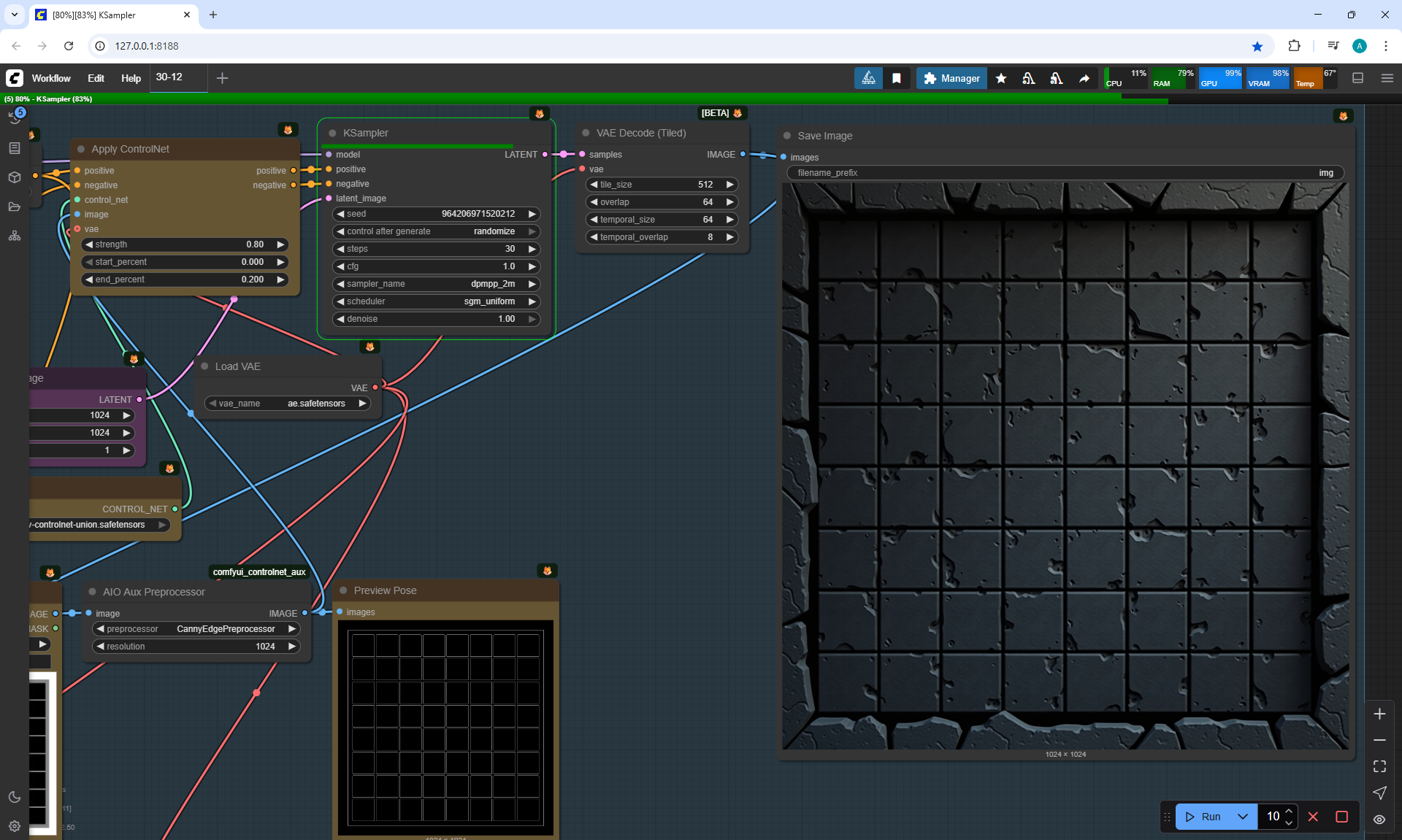Cancel current run with red X
This screenshot has width=1402, height=840.
1313,817
